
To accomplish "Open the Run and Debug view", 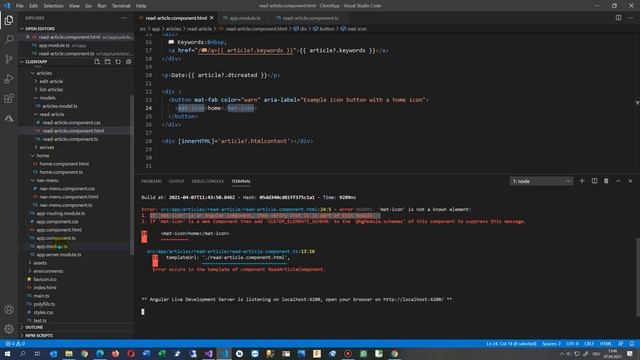I will tap(9, 79).
